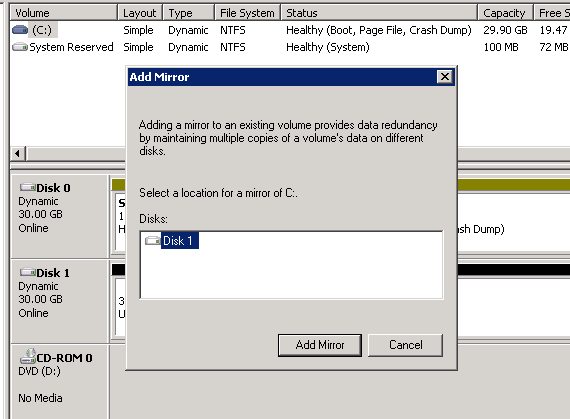Image resolution: width=570 pixels, height=419 pixels.
Task: Sort by the Status column header
Action: pos(379,13)
